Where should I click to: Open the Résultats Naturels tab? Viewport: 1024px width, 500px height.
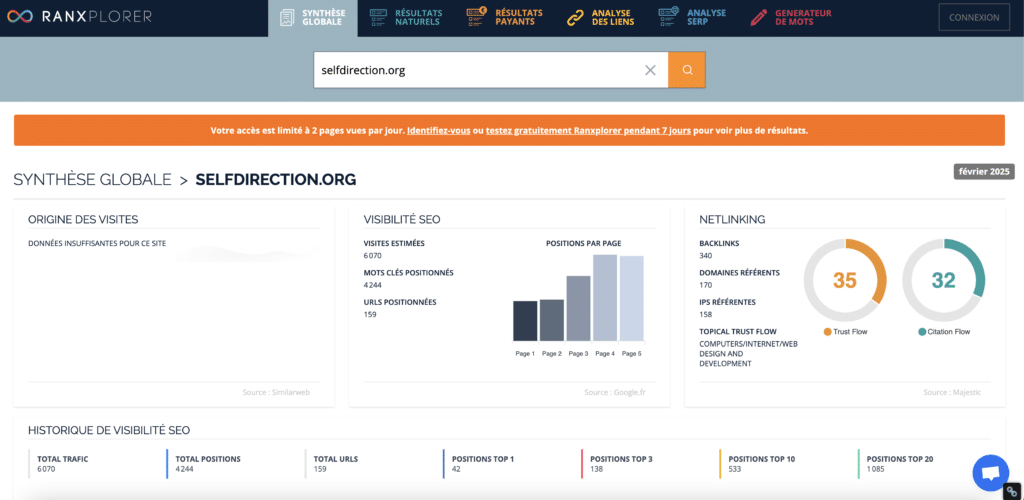pyautogui.click(x=406, y=18)
